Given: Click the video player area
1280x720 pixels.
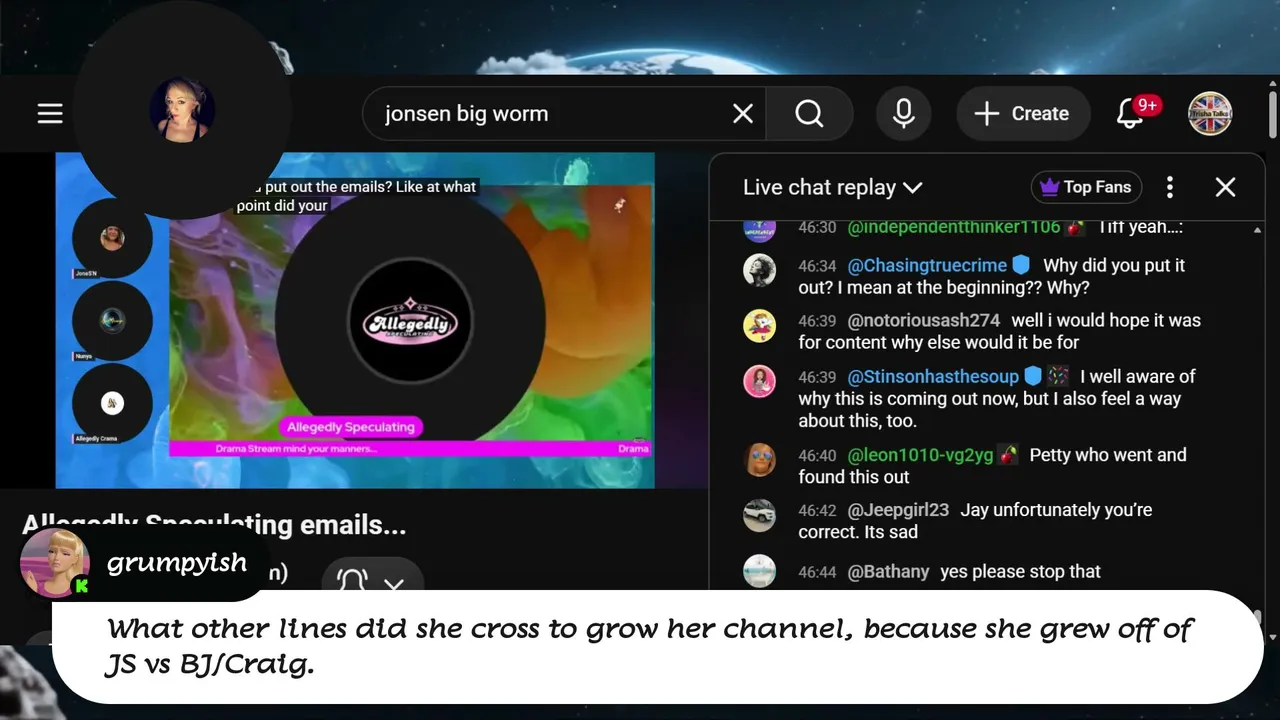Looking at the screenshot, I should (x=355, y=320).
